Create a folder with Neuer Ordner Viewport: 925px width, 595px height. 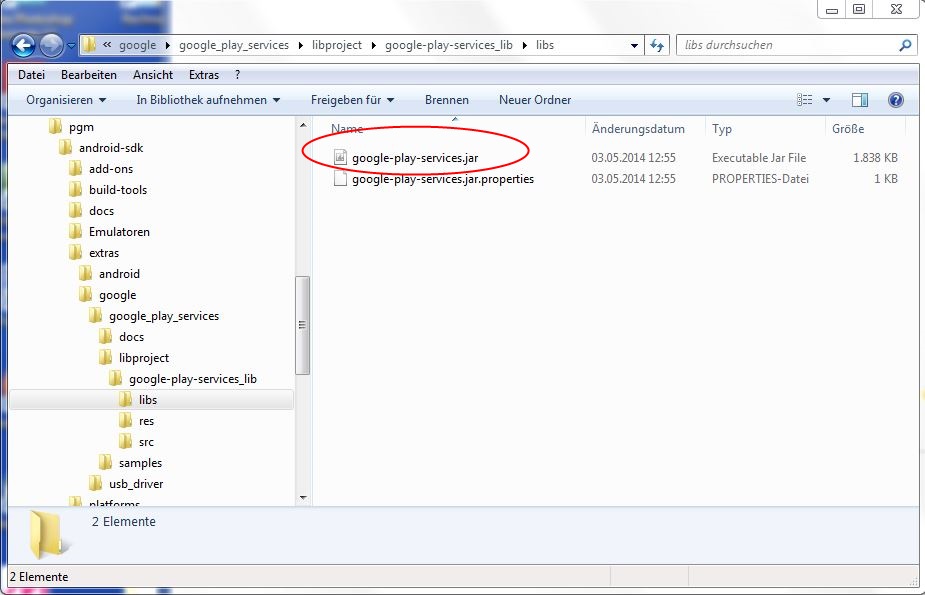pyautogui.click(x=535, y=100)
